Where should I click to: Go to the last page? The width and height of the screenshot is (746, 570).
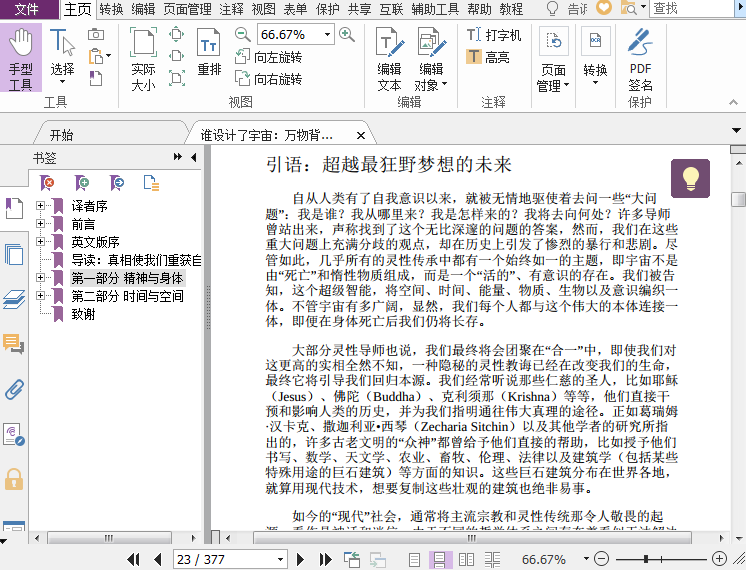[x=325, y=560]
